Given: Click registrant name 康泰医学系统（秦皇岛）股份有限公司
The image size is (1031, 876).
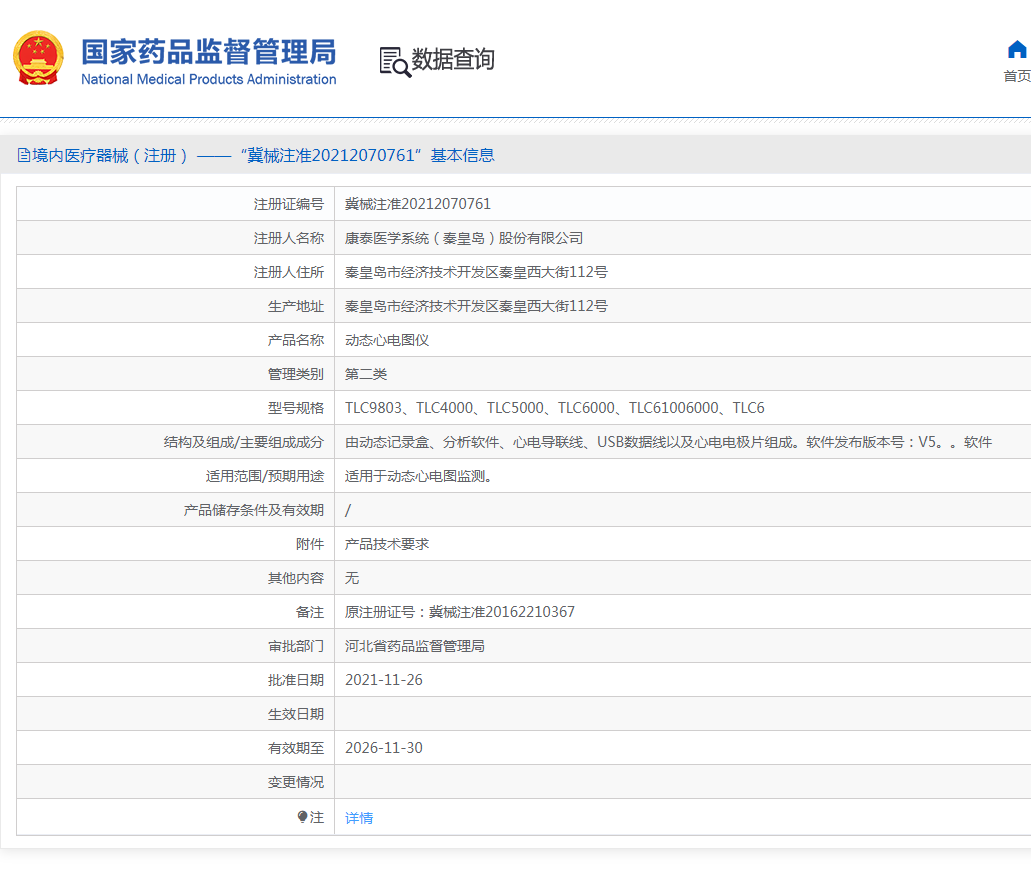Looking at the screenshot, I should click(x=464, y=238).
